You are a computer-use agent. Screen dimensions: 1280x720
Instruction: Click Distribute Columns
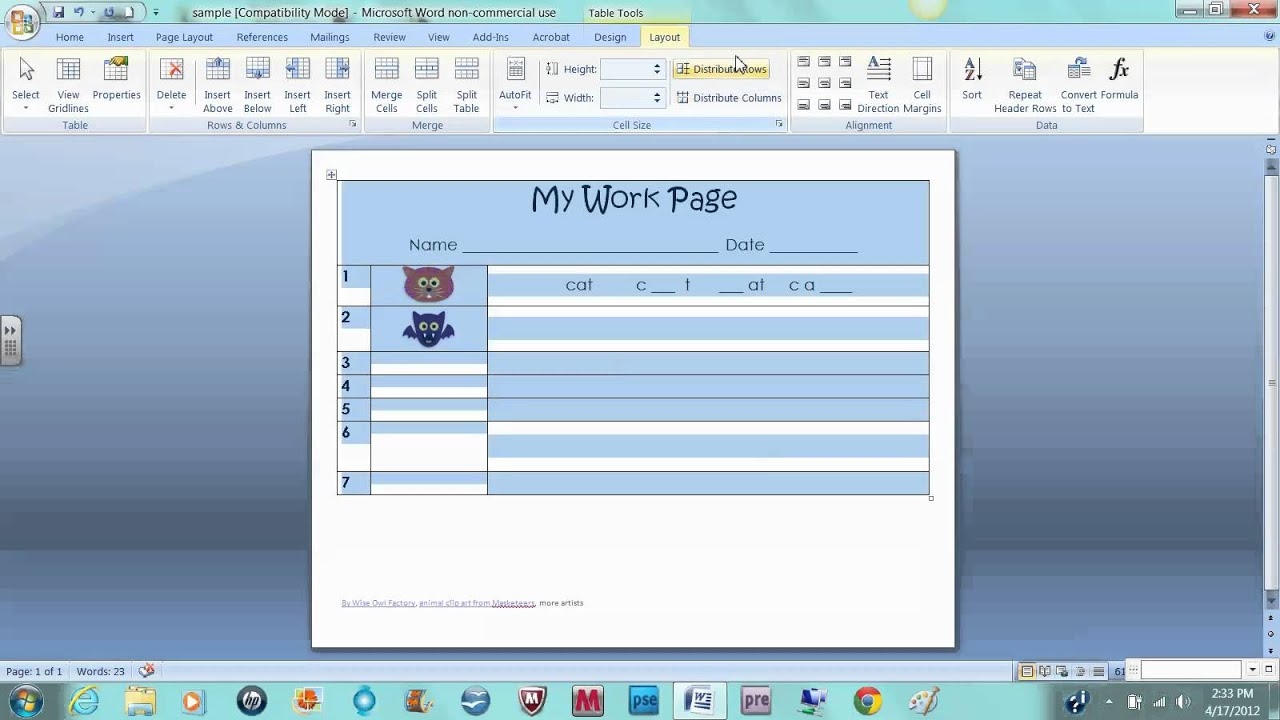point(729,98)
